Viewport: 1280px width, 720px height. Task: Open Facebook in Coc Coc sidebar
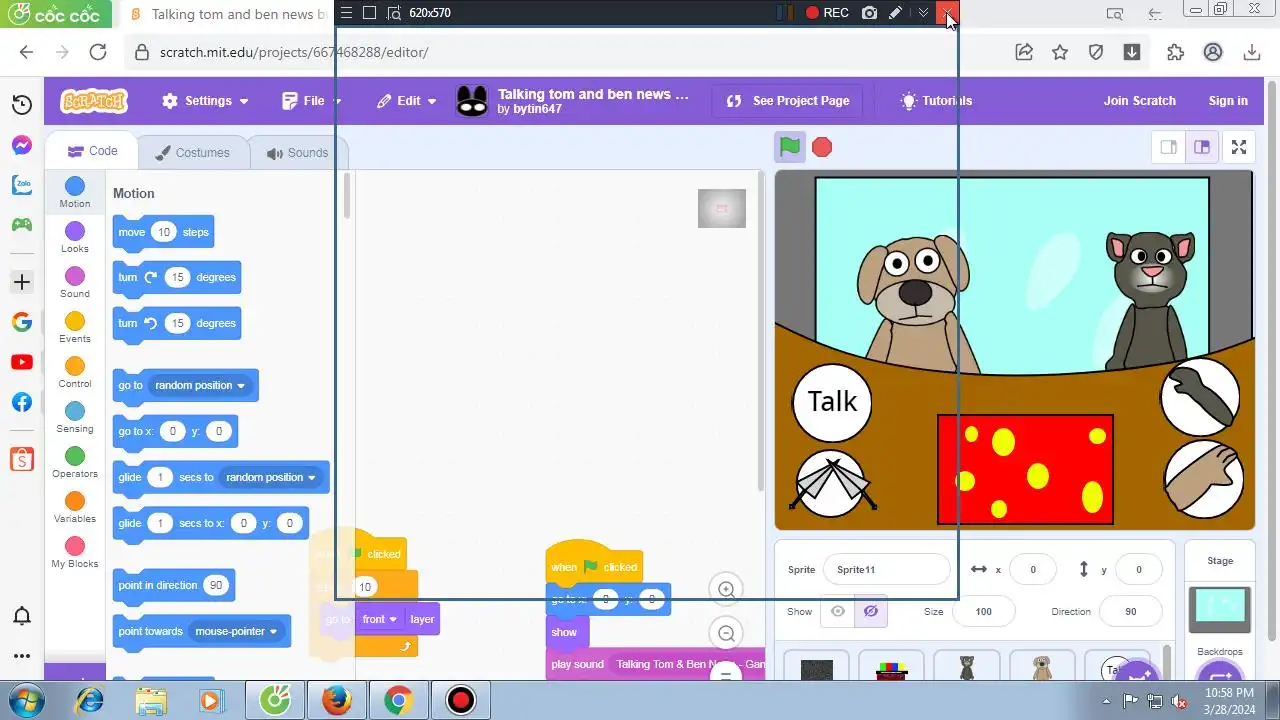tap(21, 402)
